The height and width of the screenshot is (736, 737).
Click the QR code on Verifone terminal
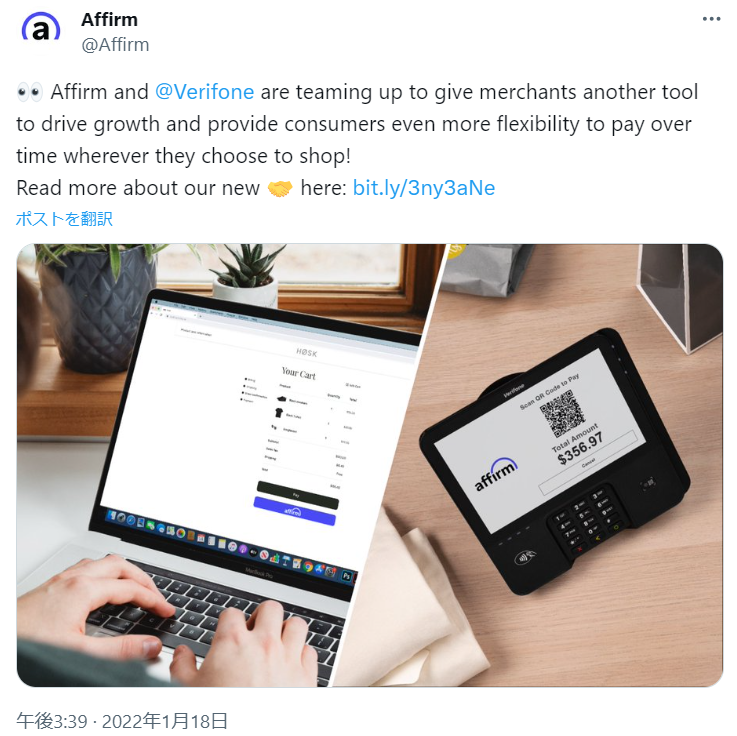(562, 413)
